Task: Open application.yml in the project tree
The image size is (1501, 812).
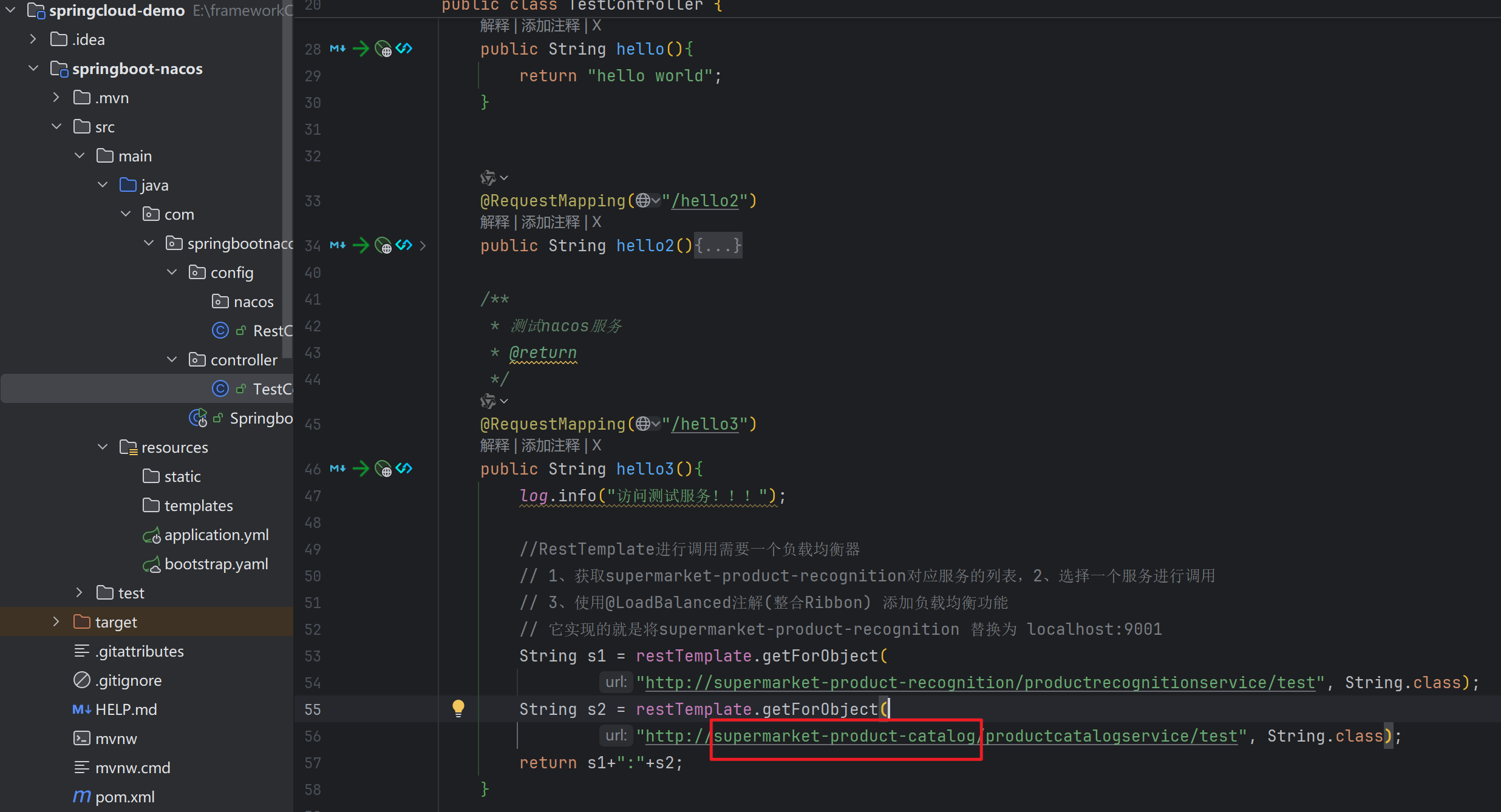Action: click(216, 535)
